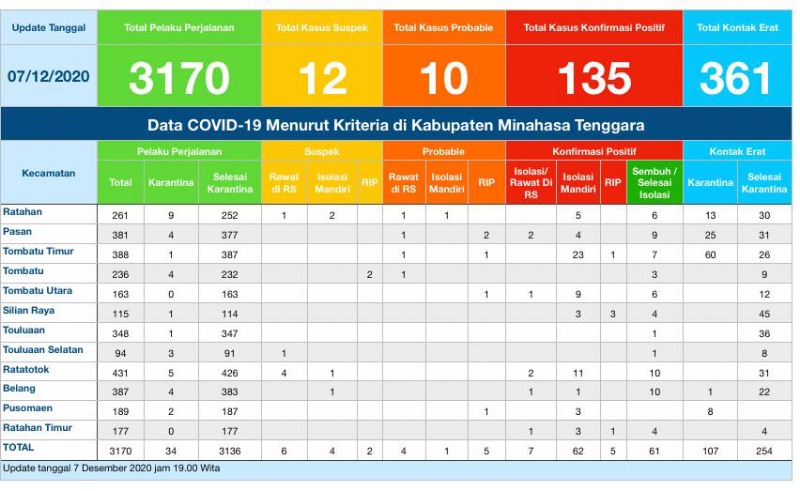This screenshot has width=800, height=491.
Task: Click value 236 in Tombatu row
Action: coord(120,275)
